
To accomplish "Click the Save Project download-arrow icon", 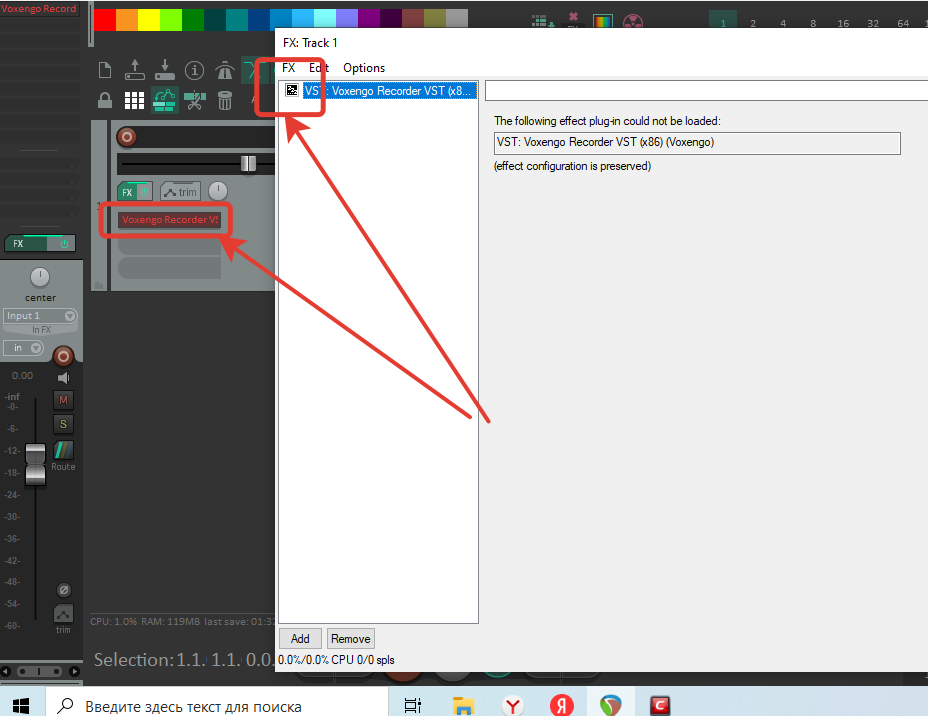I will coord(165,70).
